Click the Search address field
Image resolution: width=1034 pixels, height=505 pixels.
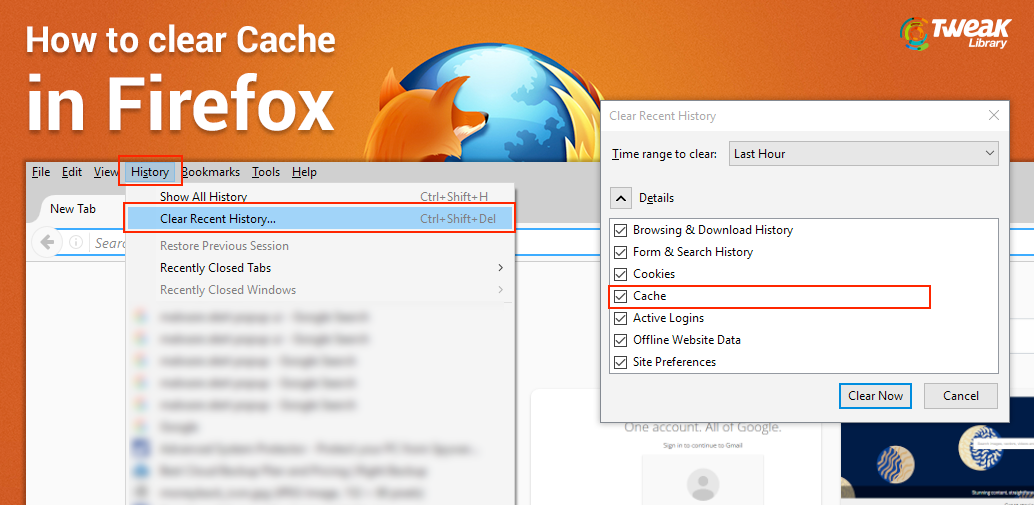pyautogui.click(x=109, y=243)
